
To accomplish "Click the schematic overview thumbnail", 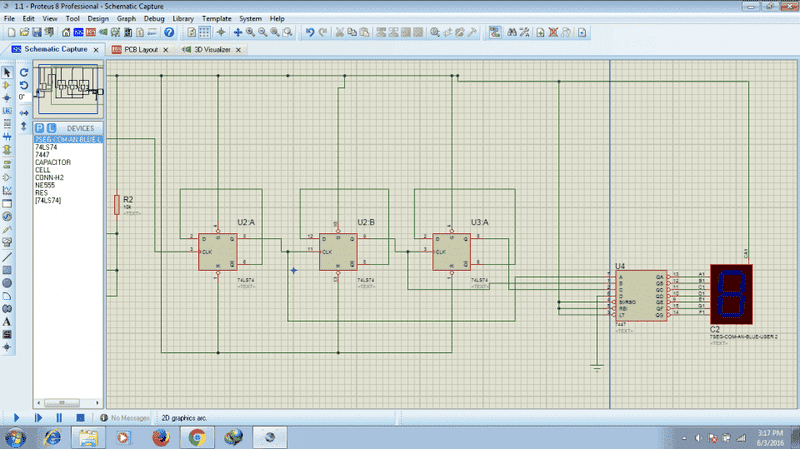I will tap(70, 87).
